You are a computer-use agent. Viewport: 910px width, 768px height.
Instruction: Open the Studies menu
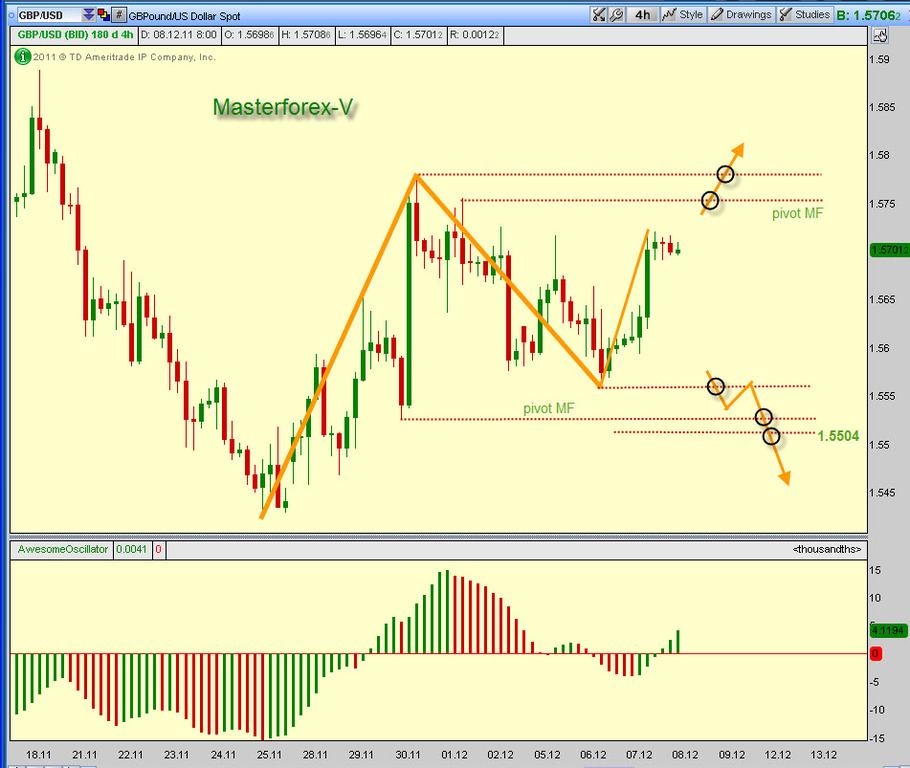click(x=805, y=15)
